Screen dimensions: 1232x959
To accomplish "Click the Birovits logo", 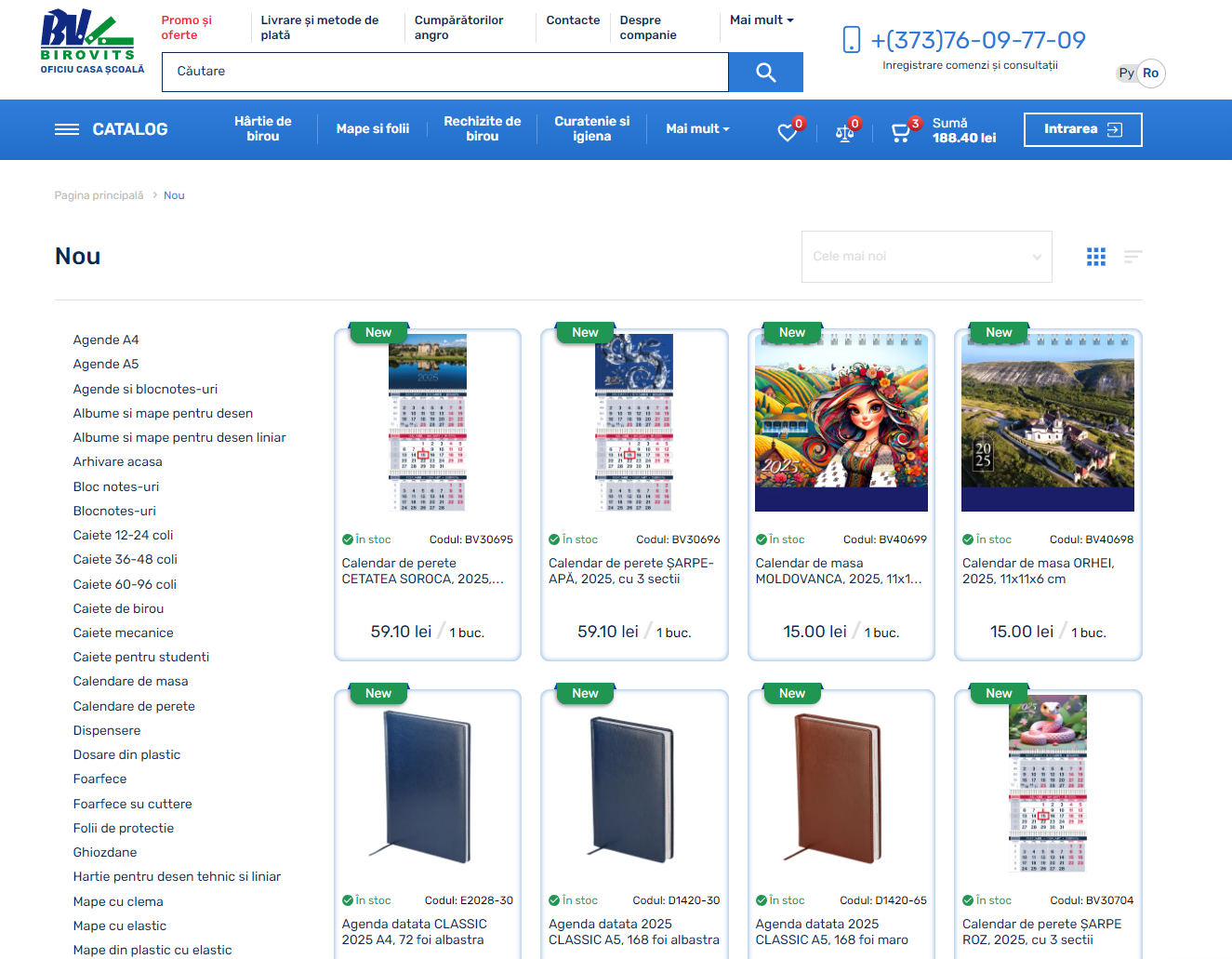I will click(x=92, y=42).
